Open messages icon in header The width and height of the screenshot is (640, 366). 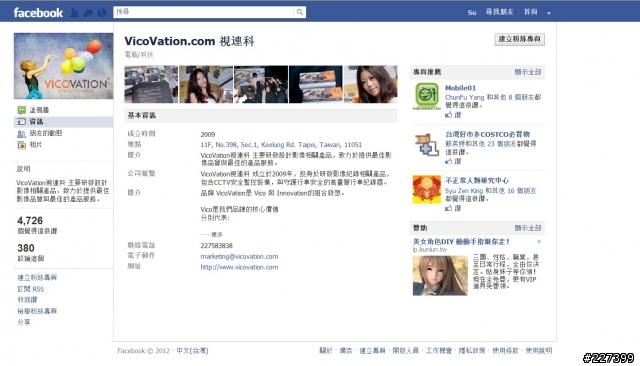pyautogui.click(x=88, y=13)
